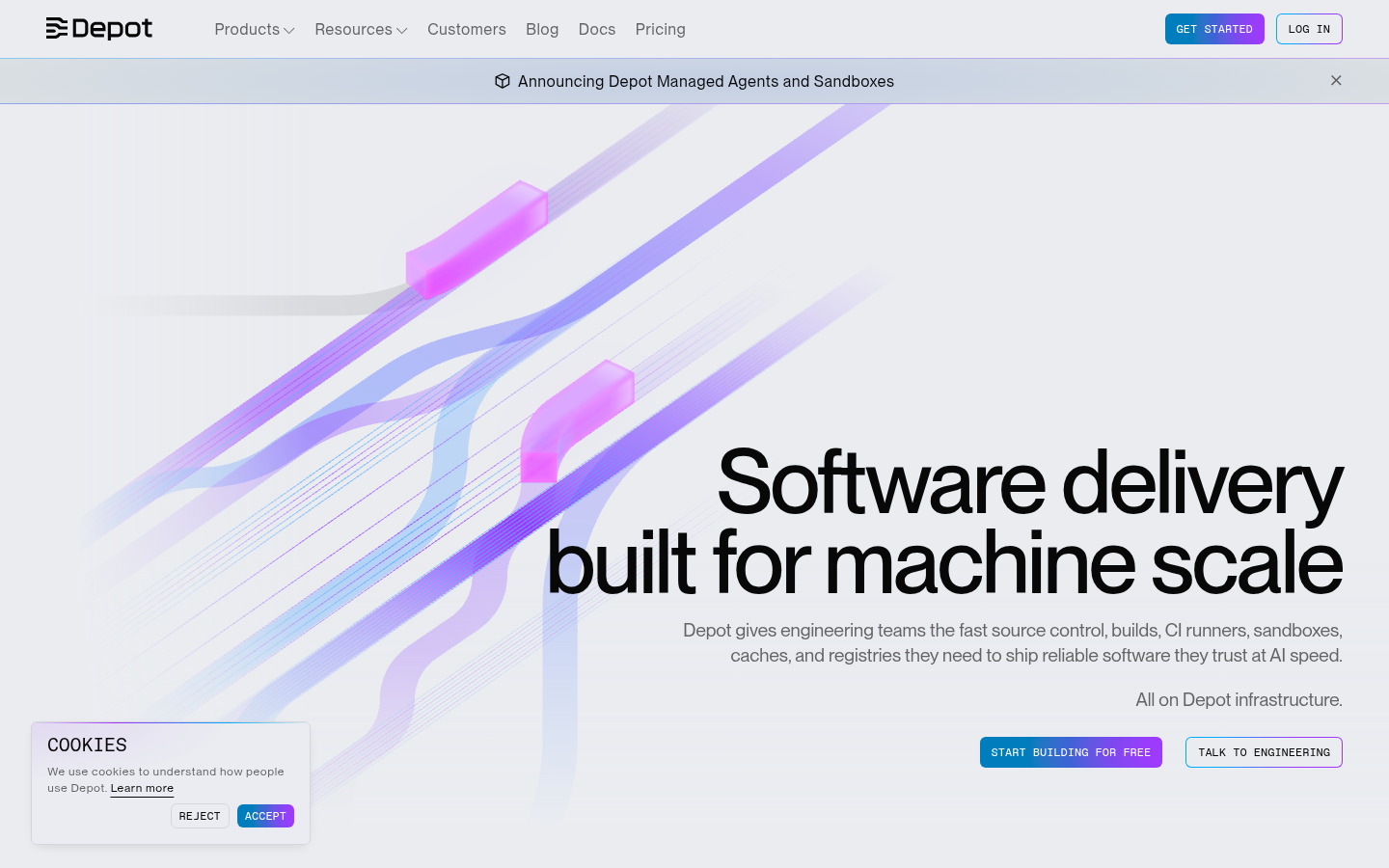
Task: Click the cube icon in the announcement banner
Action: click(x=503, y=81)
